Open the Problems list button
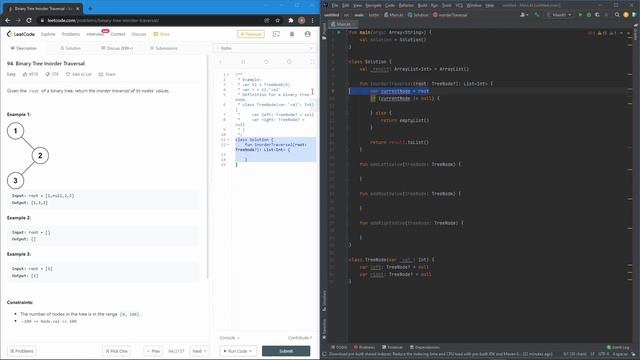The image size is (640, 360). point(22,351)
